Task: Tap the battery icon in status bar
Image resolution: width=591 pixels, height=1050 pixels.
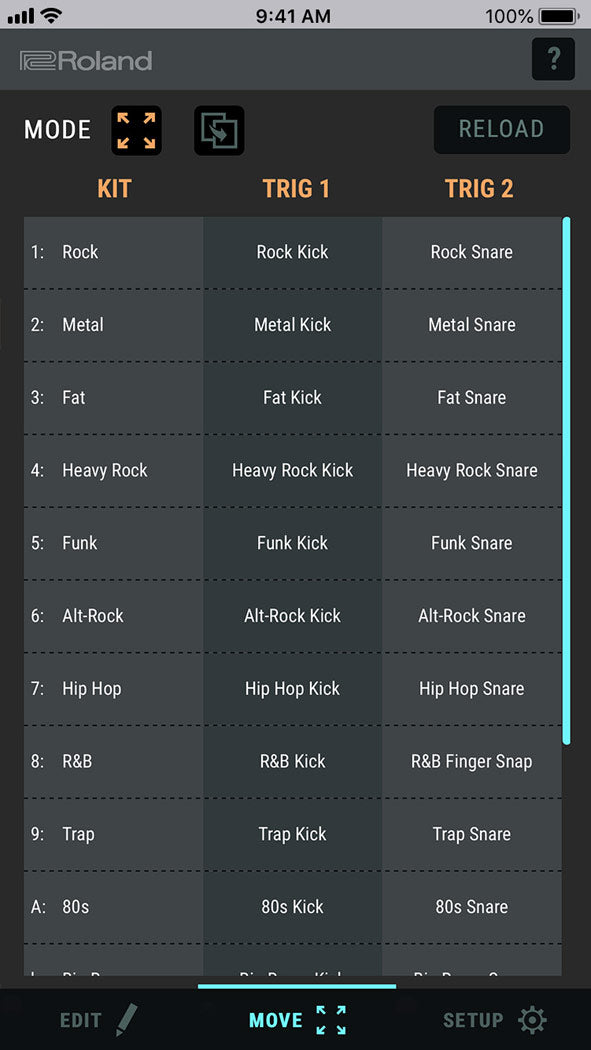Action: pyautogui.click(x=560, y=16)
